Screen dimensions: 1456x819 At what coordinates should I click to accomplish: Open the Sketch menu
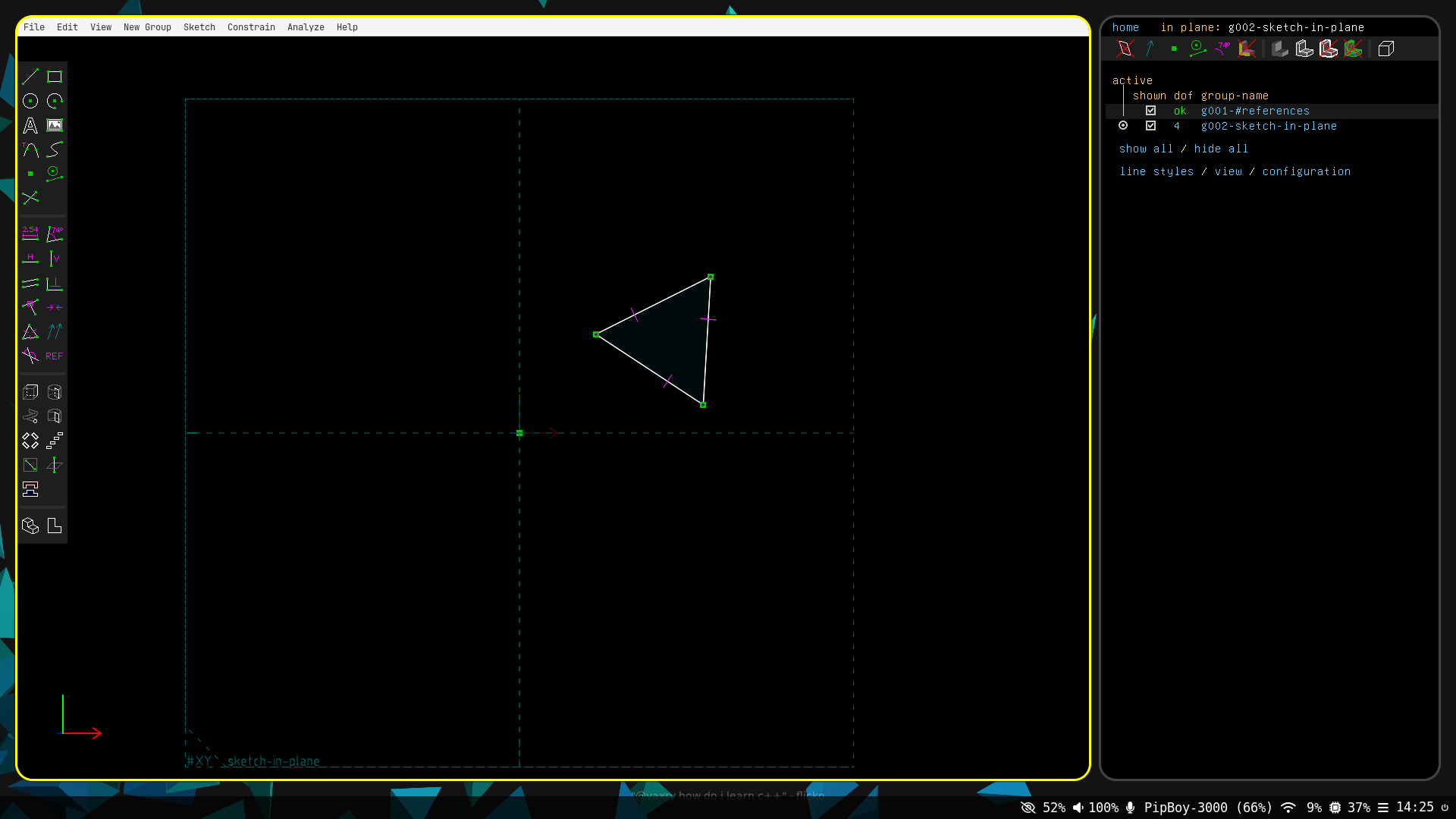tap(199, 27)
